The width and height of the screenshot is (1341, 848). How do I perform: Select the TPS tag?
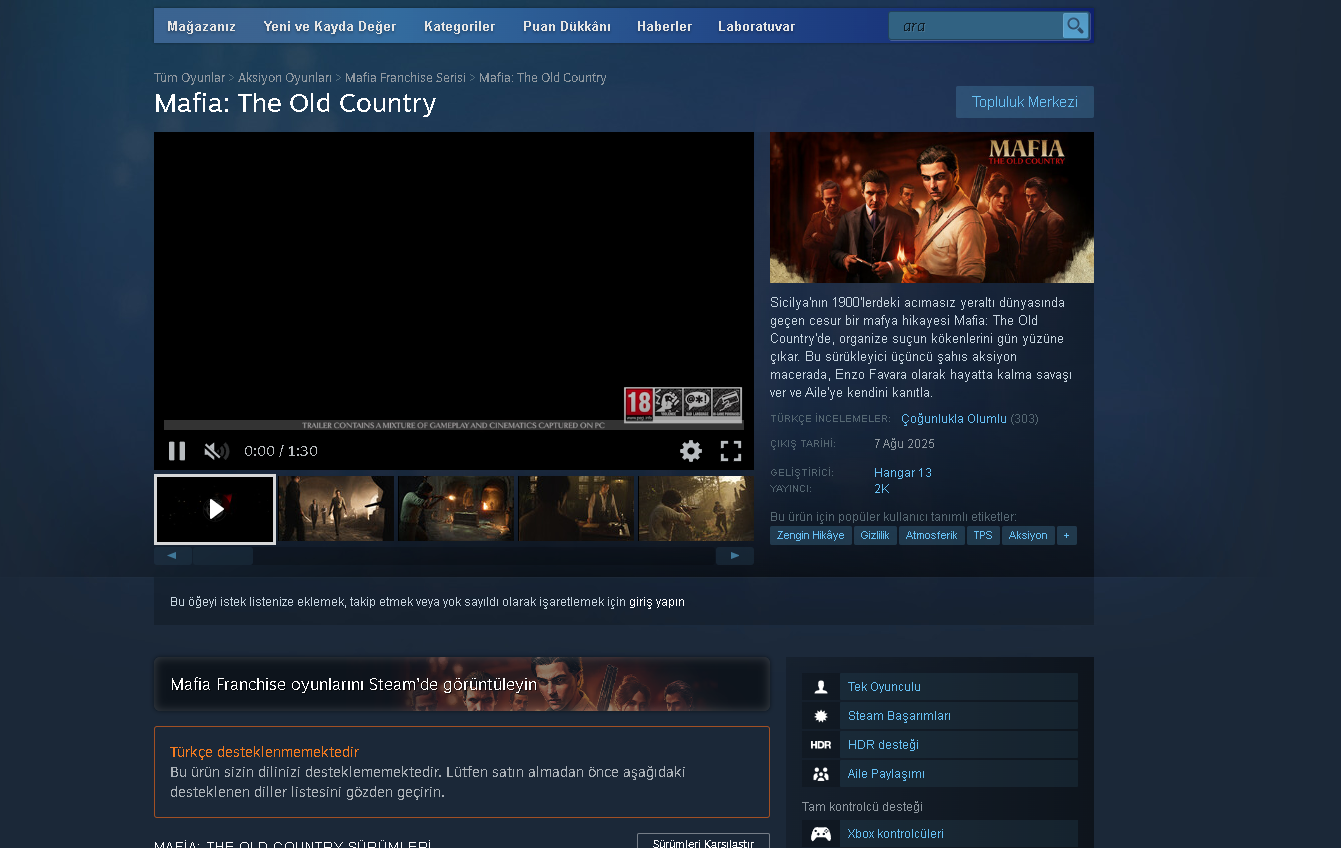[983, 536]
